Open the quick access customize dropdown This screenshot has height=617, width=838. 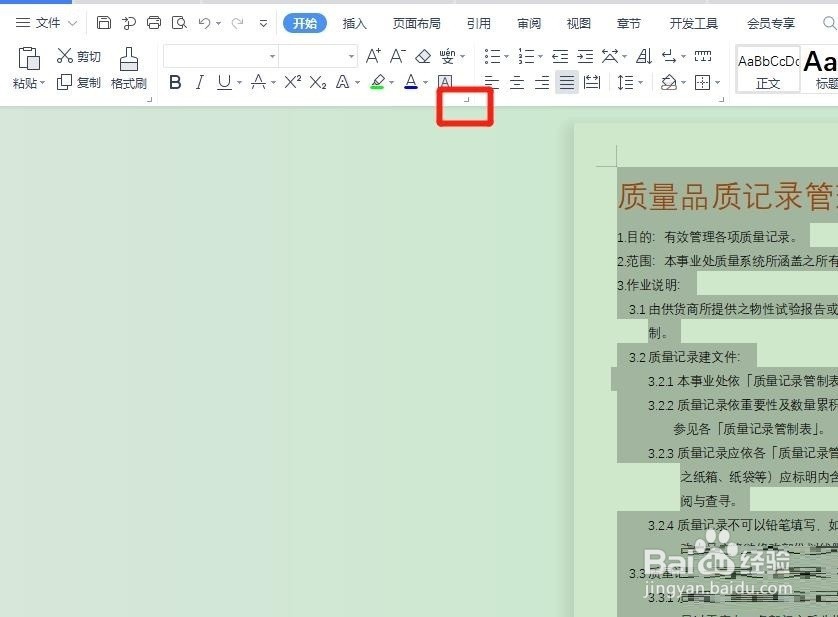pos(263,23)
